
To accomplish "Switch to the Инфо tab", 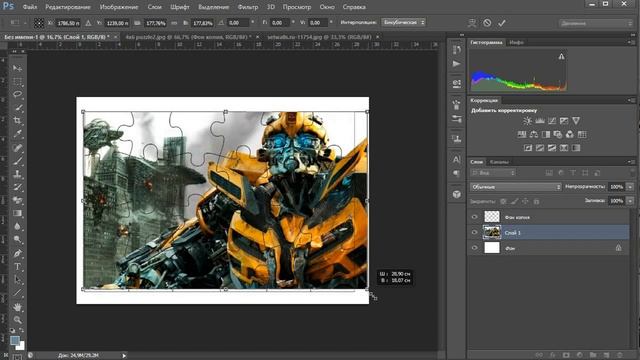I will 516,42.
